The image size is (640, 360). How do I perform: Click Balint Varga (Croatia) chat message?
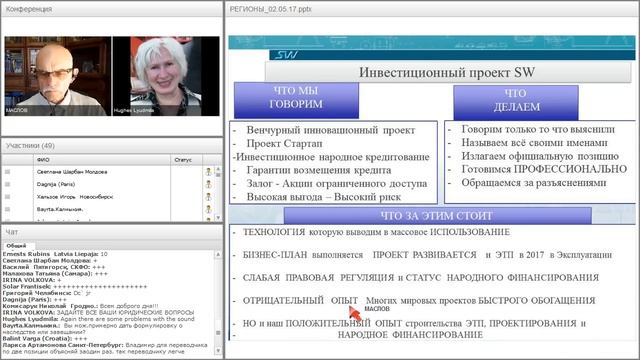pos(45,338)
